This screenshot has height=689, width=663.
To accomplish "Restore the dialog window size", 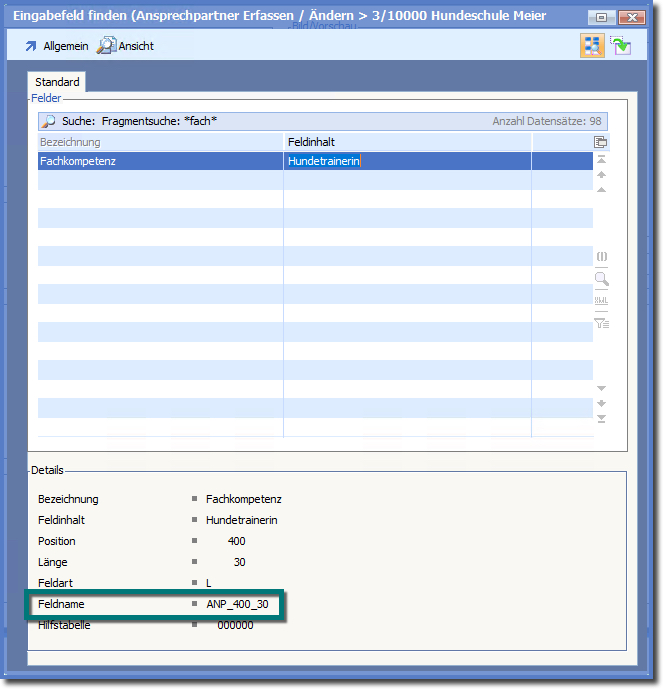I will [601, 17].
